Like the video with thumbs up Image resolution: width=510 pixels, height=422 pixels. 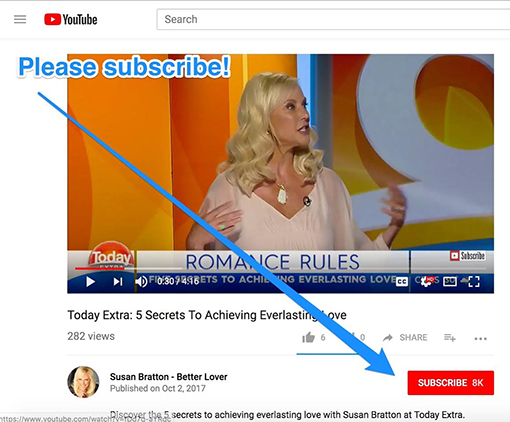point(309,337)
